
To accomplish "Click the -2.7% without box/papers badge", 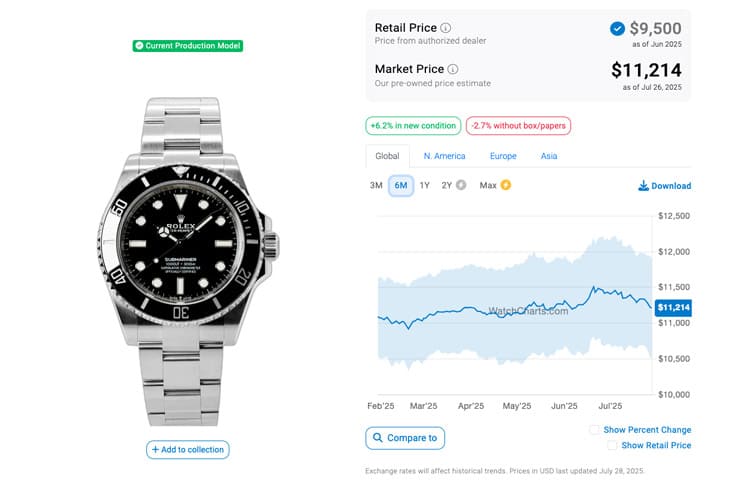I will 518,126.
